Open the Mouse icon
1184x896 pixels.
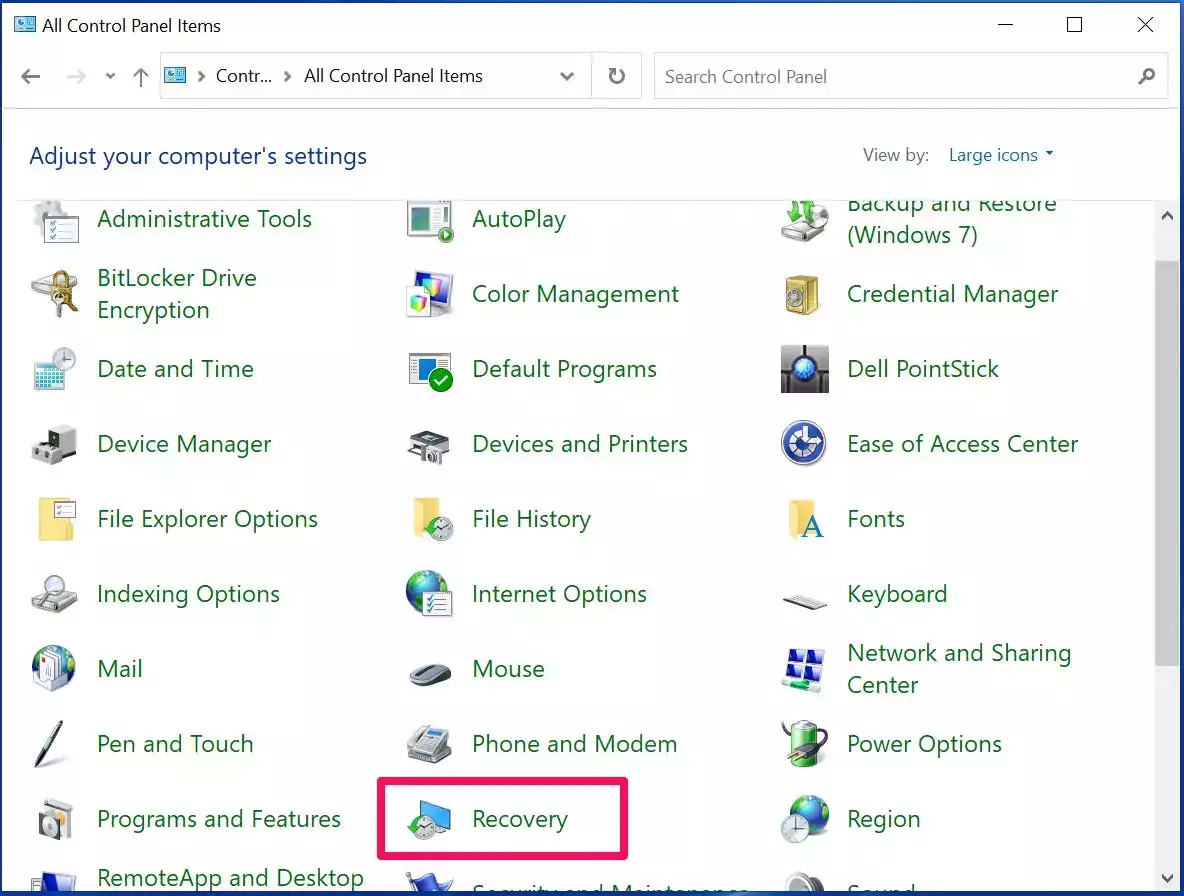click(430, 670)
